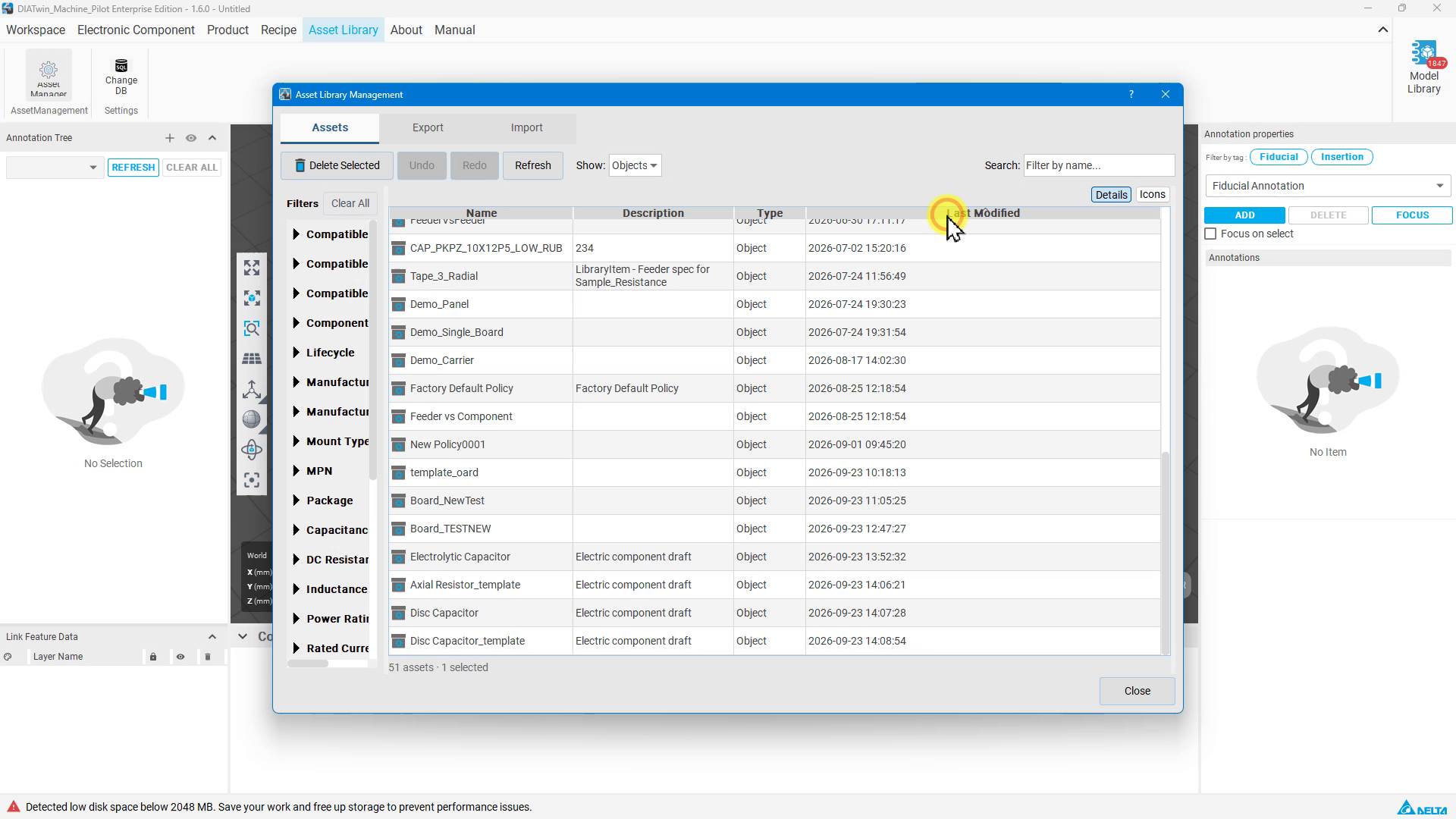Collapse the Annotation Tree panel
The image size is (1456, 819).
pos(212,138)
